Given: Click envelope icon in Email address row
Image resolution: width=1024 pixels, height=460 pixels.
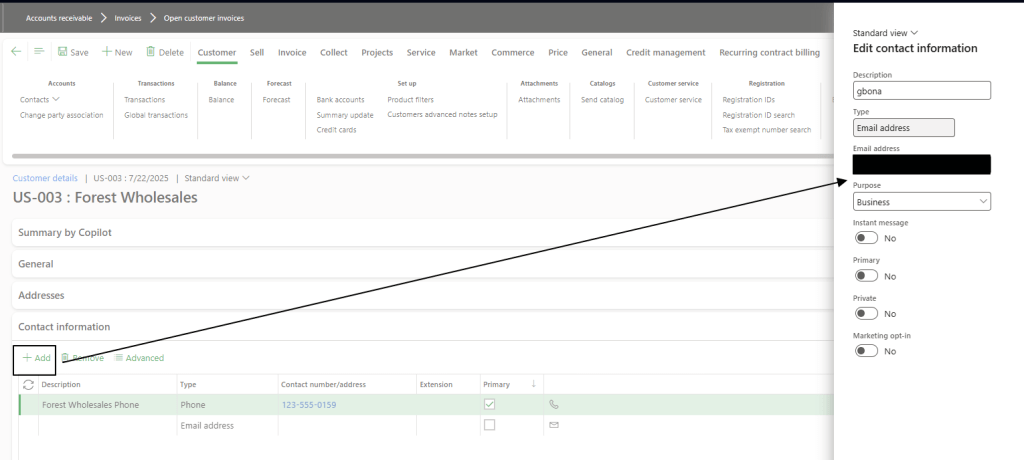Looking at the screenshot, I should point(553,425).
